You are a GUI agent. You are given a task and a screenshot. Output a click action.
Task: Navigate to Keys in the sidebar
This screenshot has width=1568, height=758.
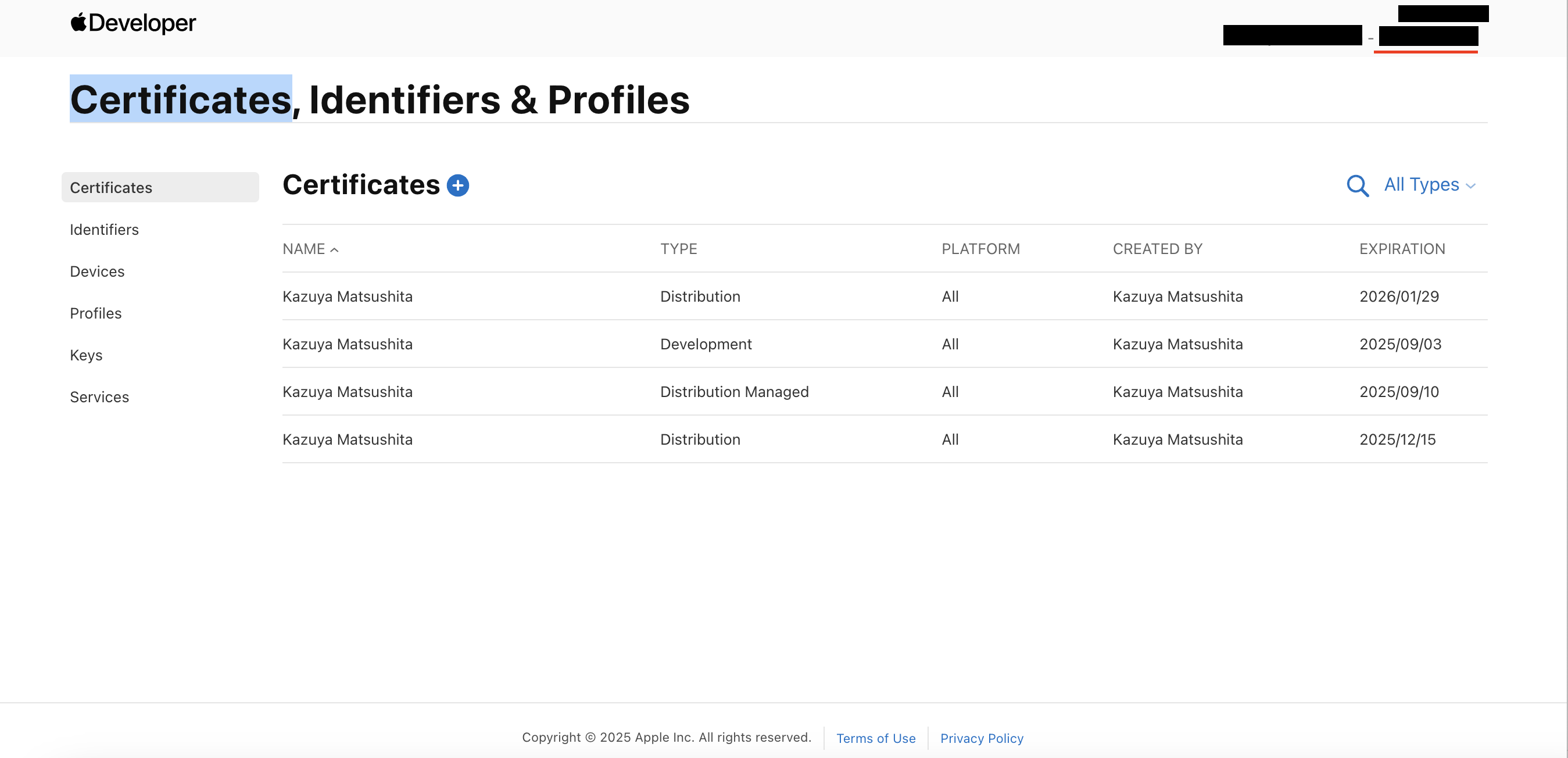coord(86,355)
